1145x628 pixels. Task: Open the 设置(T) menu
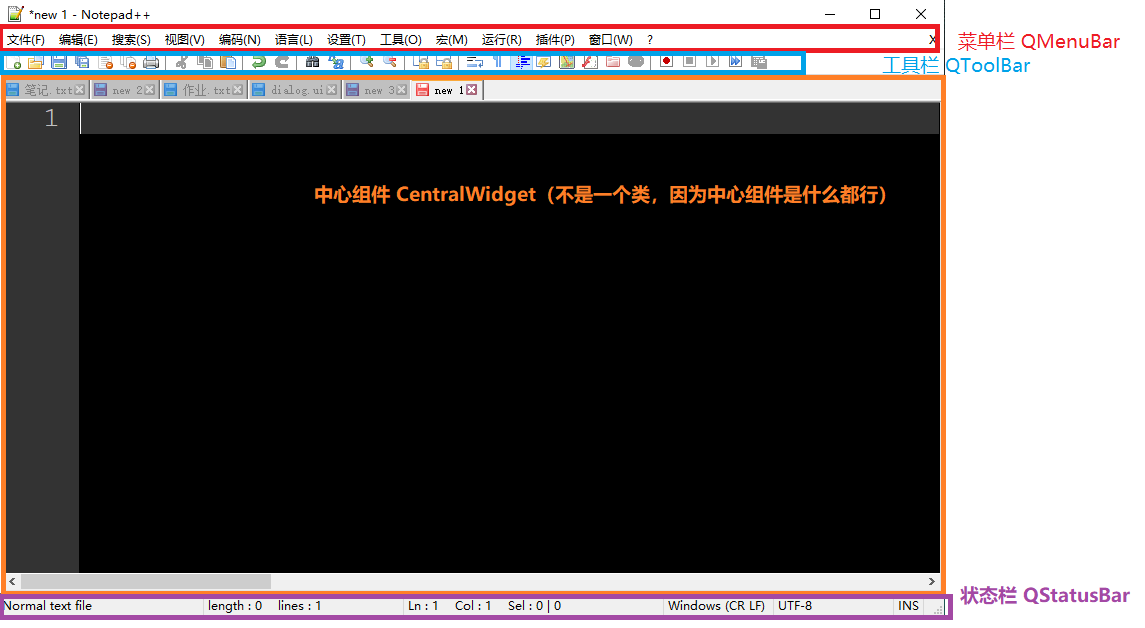pyautogui.click(x=346, y=40)
